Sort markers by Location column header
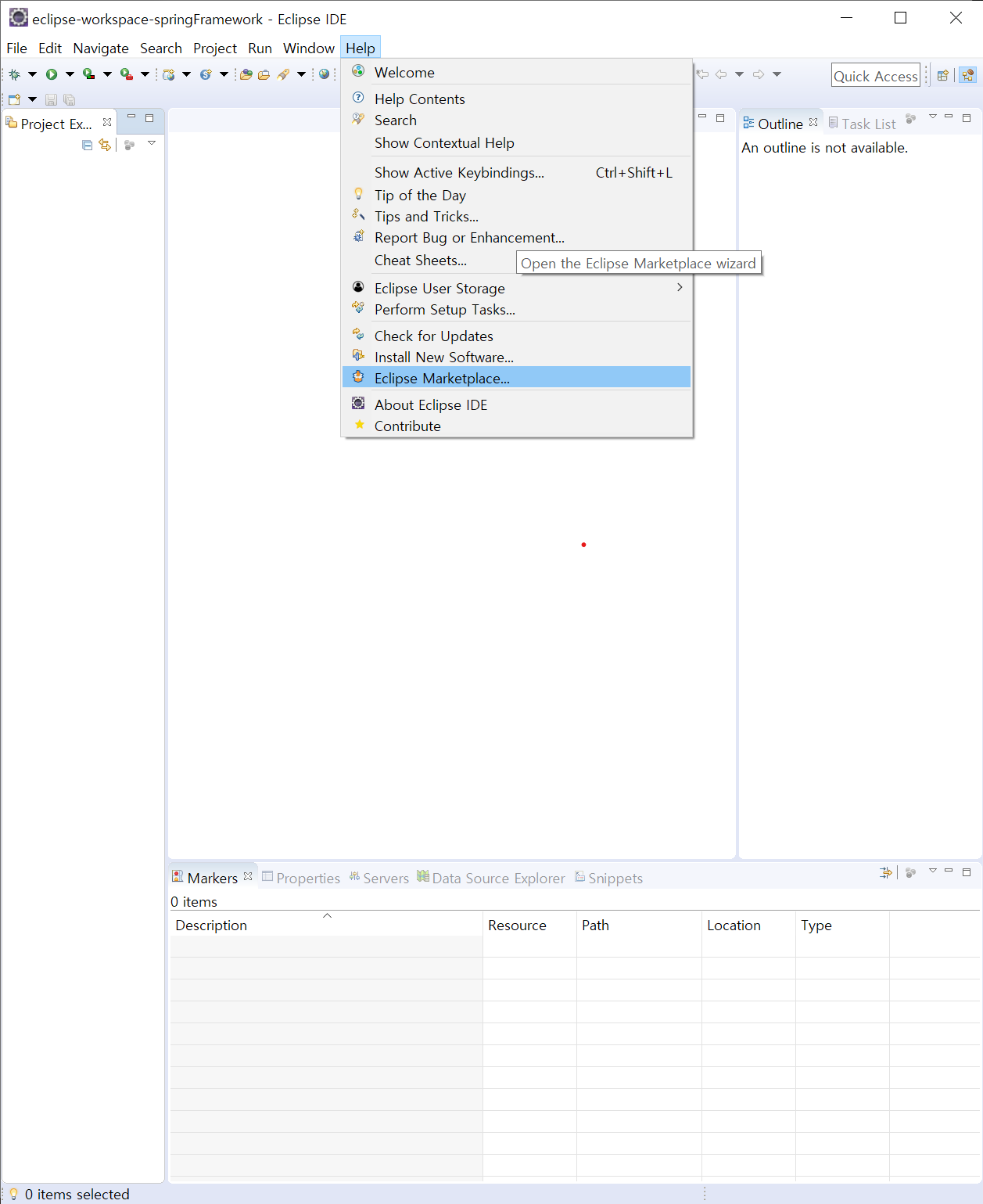The height and width of the screenshot is (1204, 983). 748,925
